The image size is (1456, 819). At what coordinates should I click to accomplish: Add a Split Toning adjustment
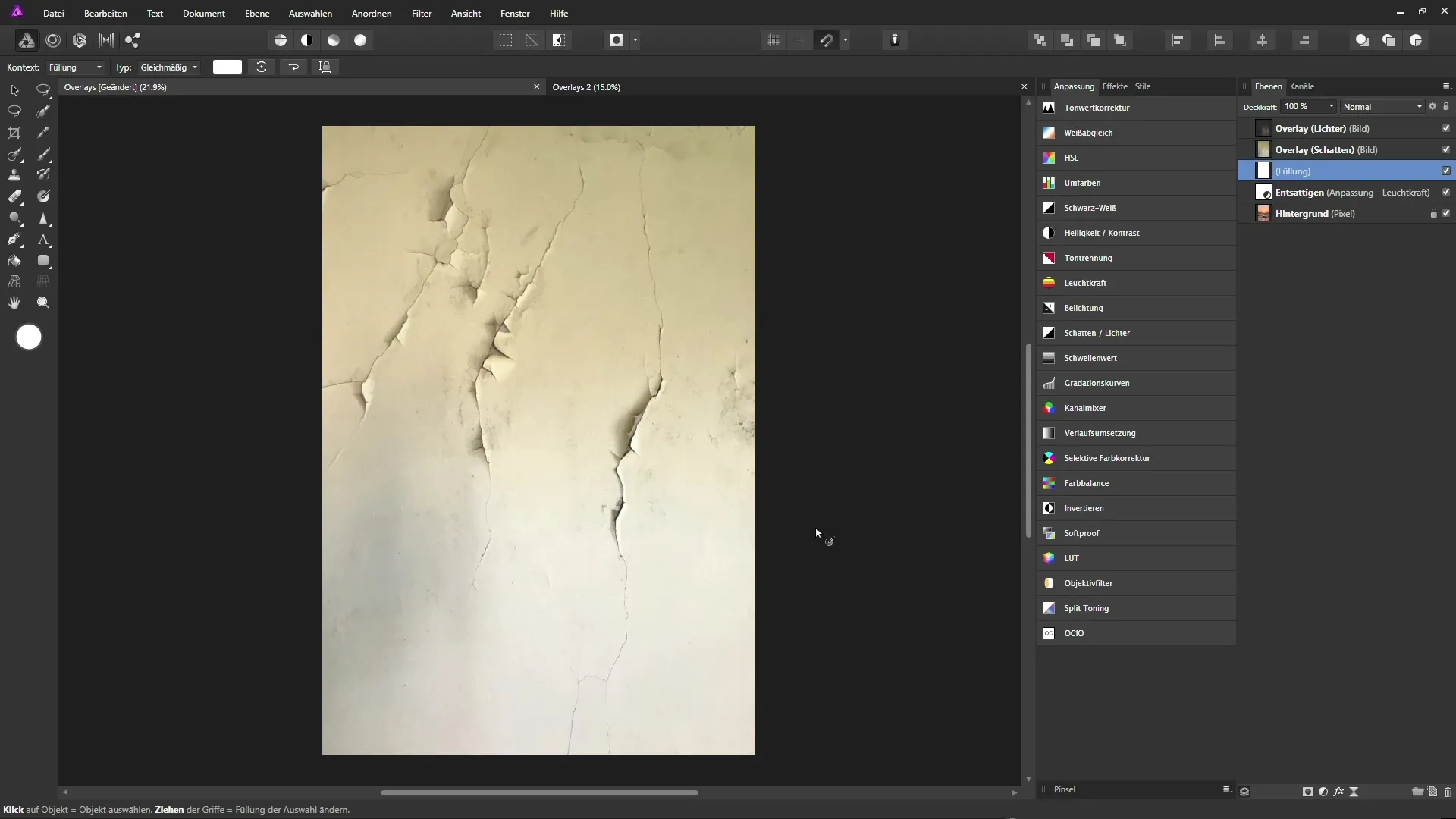[1136, 608]
